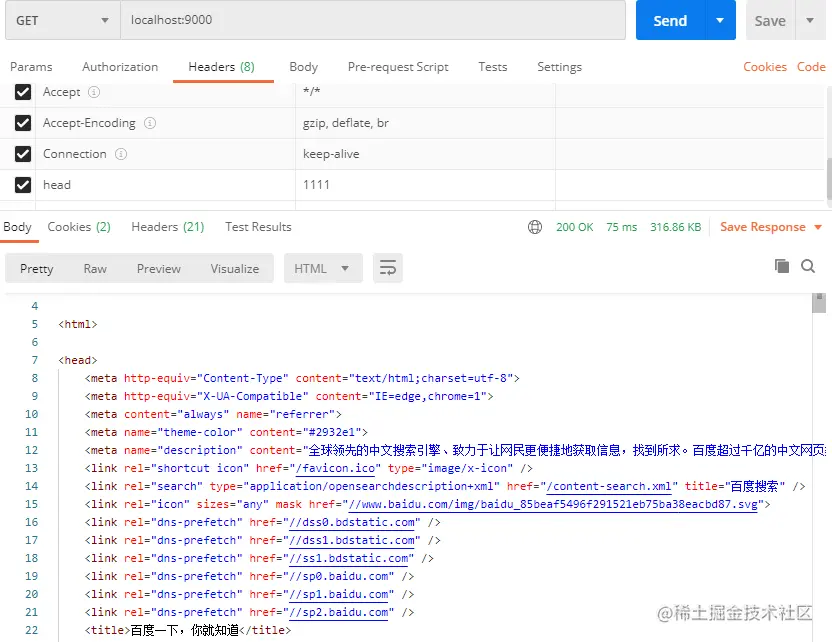Uncheck the head header checkbox

[23, 185]
